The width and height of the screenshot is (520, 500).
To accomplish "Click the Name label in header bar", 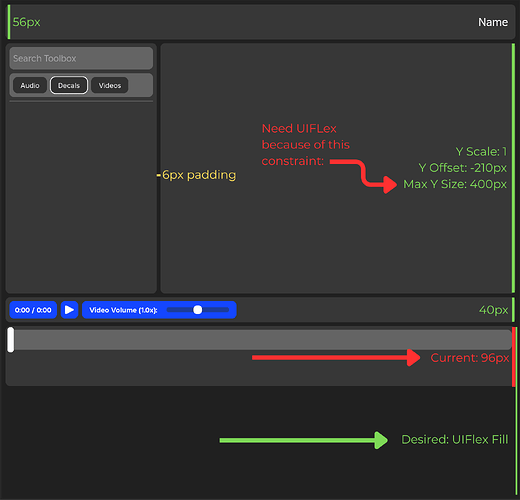I will pos(493,22).
